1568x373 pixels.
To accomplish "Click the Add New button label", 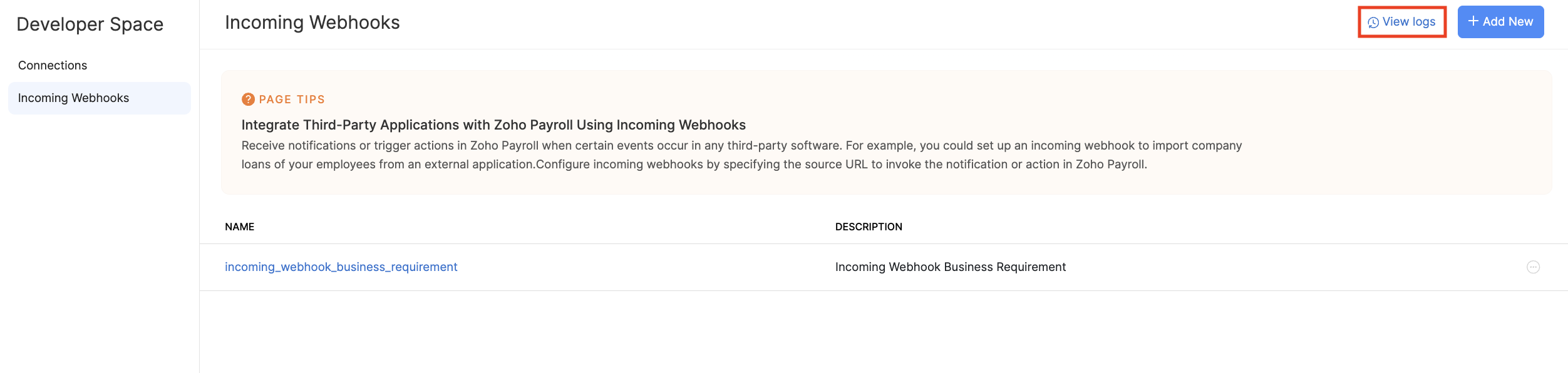I will click(x=1508, y=22).
